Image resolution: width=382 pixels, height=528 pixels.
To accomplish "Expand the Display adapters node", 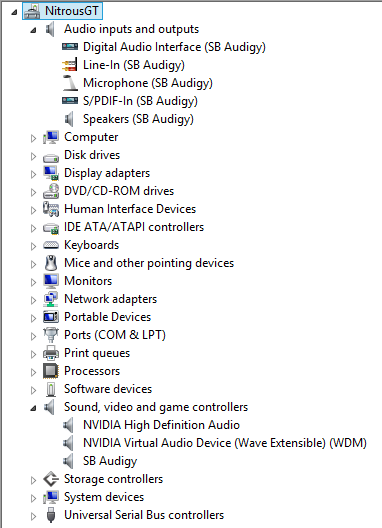I will coord(33,174).
